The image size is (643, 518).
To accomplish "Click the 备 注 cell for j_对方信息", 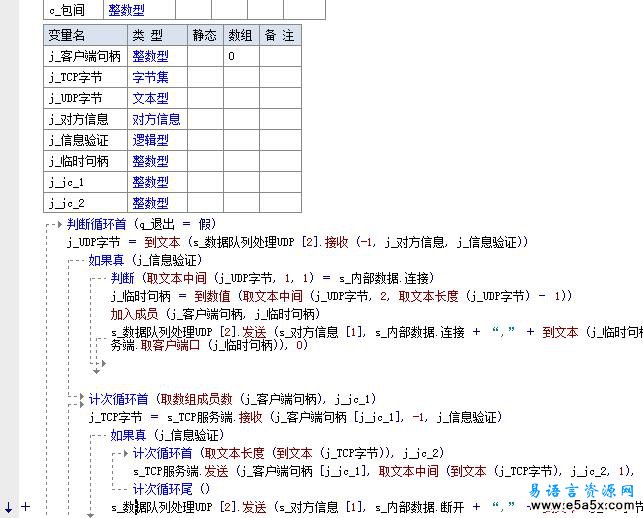I will click(x=280, y=119).
